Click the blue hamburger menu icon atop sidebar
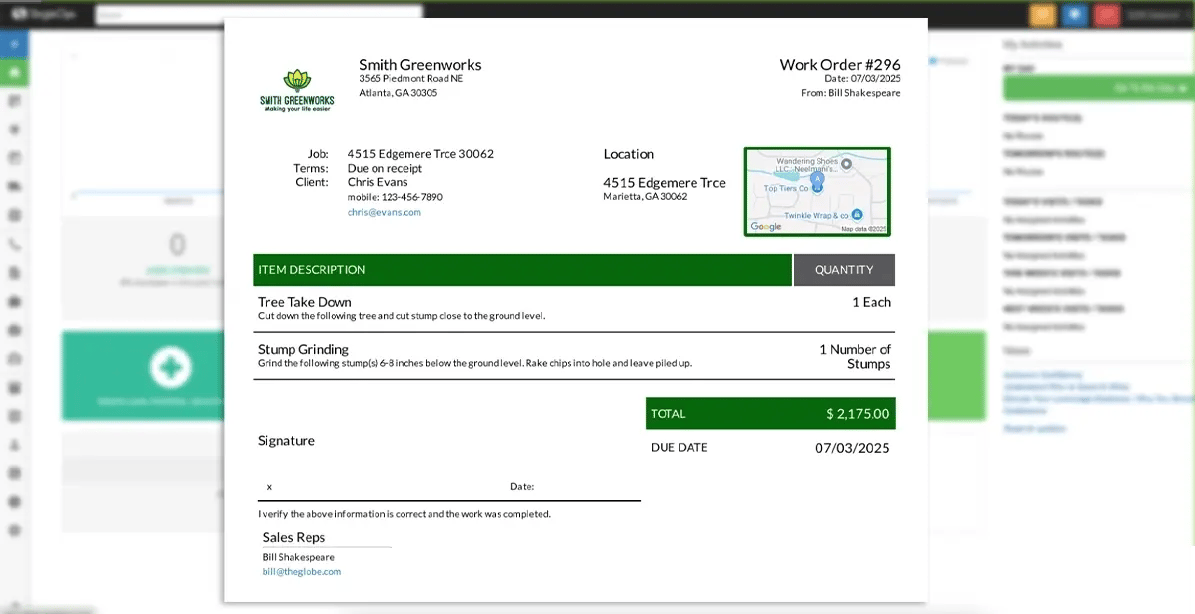 point(14,45)
